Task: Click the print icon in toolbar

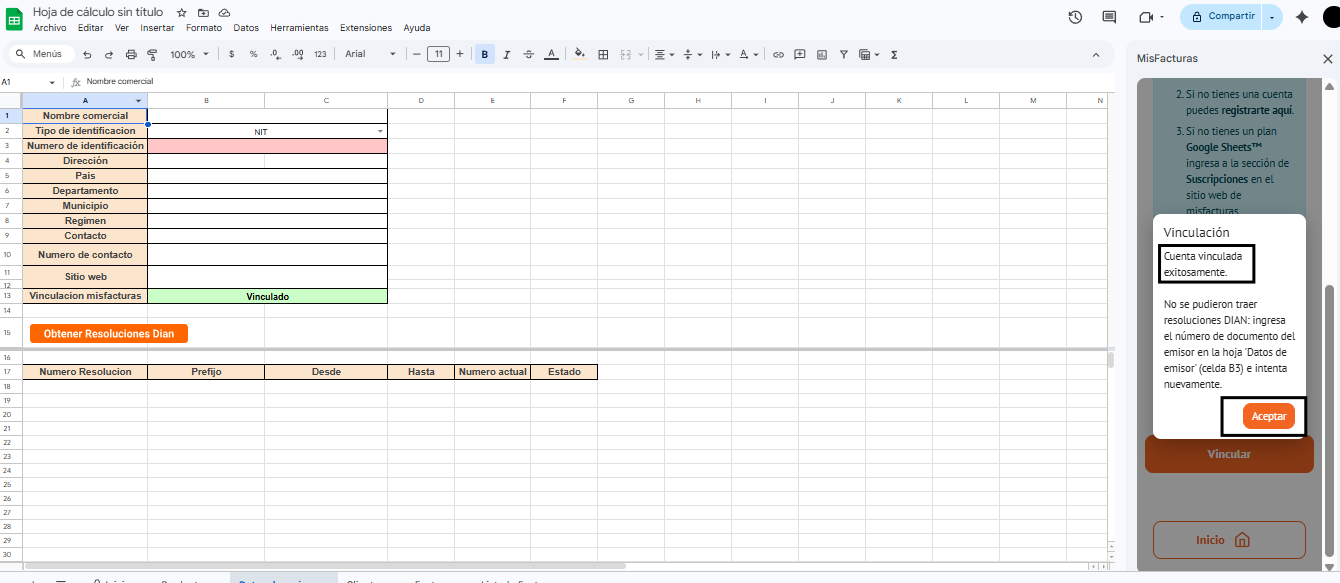Action: coord(130,54)
